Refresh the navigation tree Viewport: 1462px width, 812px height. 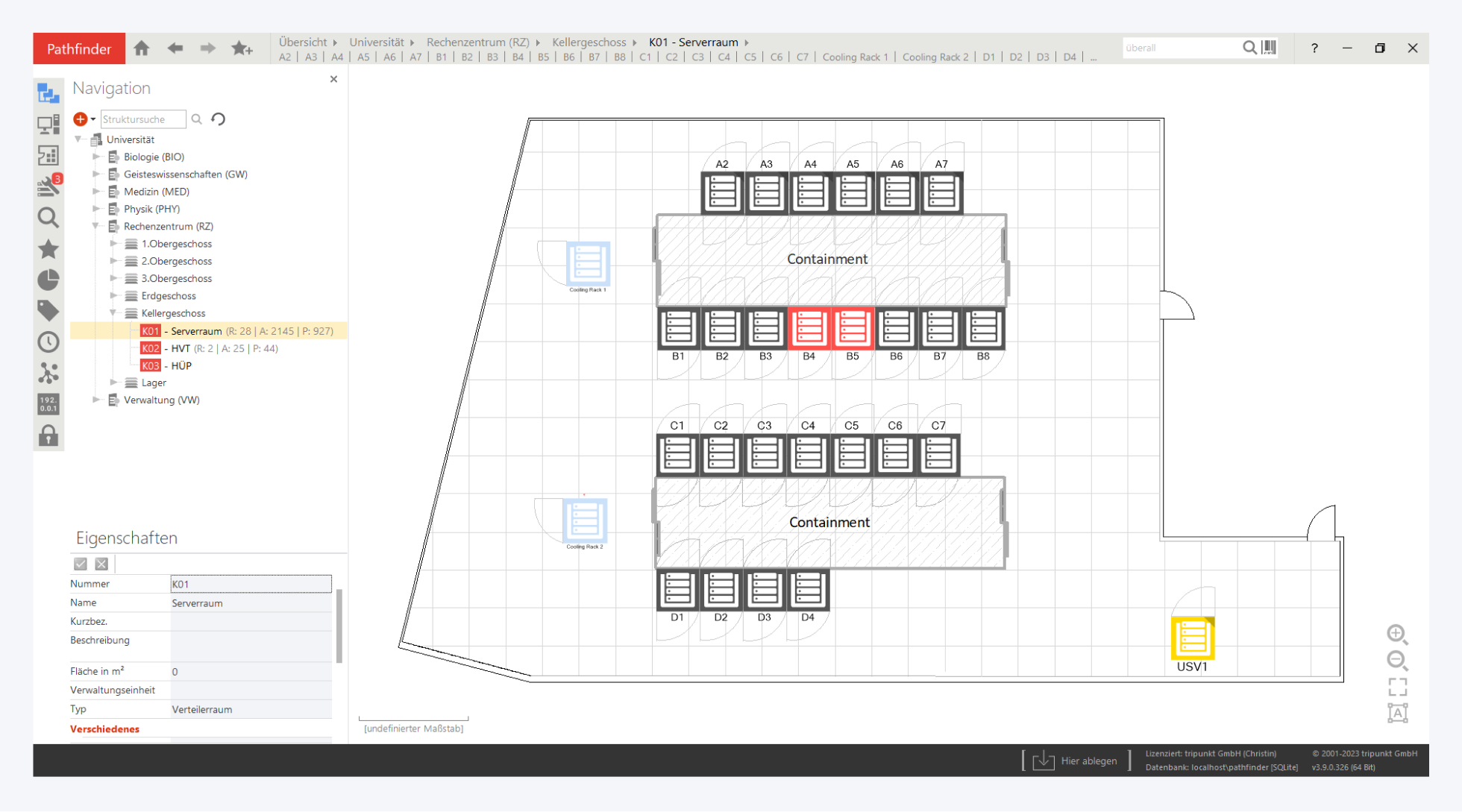point(219,119)
